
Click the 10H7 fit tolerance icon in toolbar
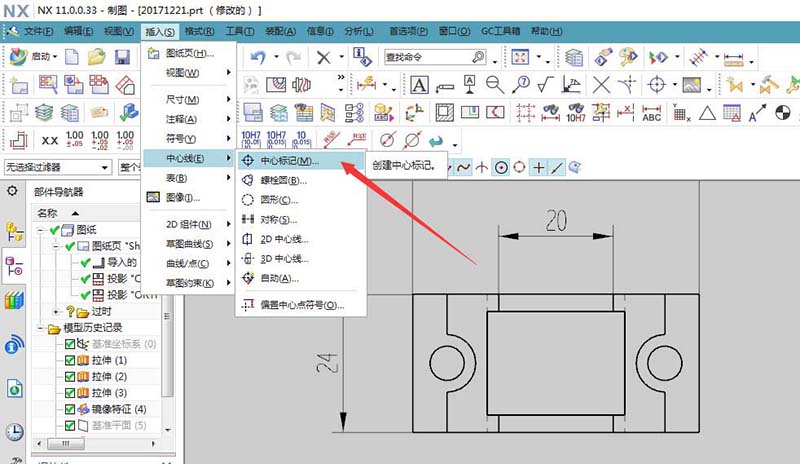pos(576,113)
